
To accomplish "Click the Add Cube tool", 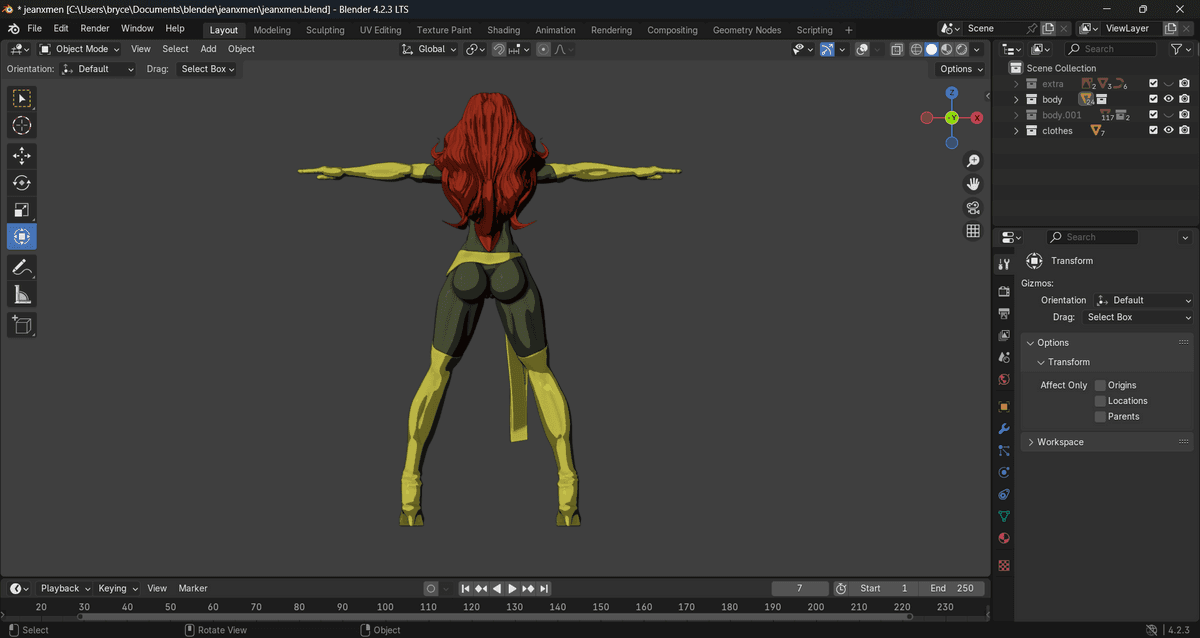I will [21, 325].
